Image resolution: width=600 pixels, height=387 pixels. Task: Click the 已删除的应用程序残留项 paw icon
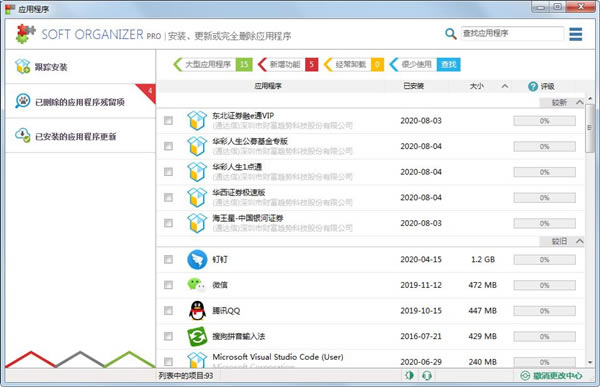pos(23,101)
